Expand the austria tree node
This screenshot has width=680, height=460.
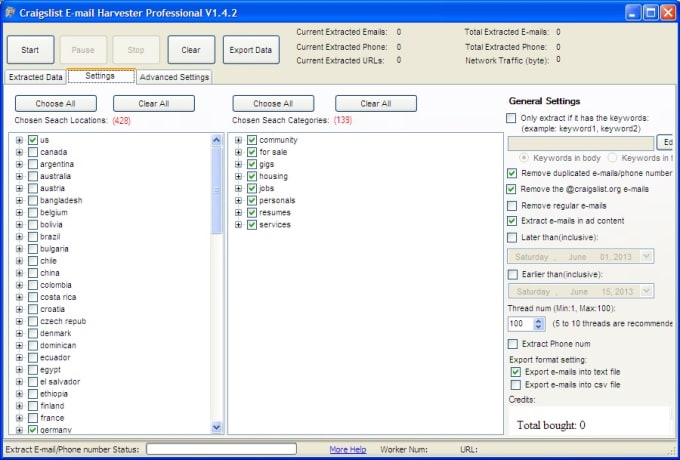point(19,189)
